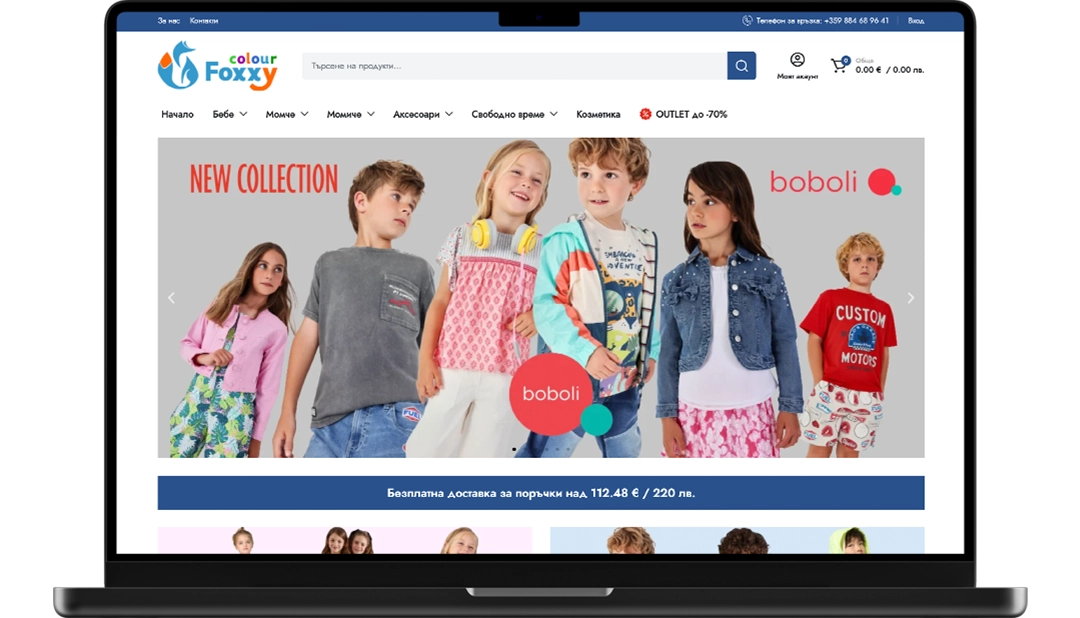
Task: Open the Момче category label
Action: (x=280, y=114)
